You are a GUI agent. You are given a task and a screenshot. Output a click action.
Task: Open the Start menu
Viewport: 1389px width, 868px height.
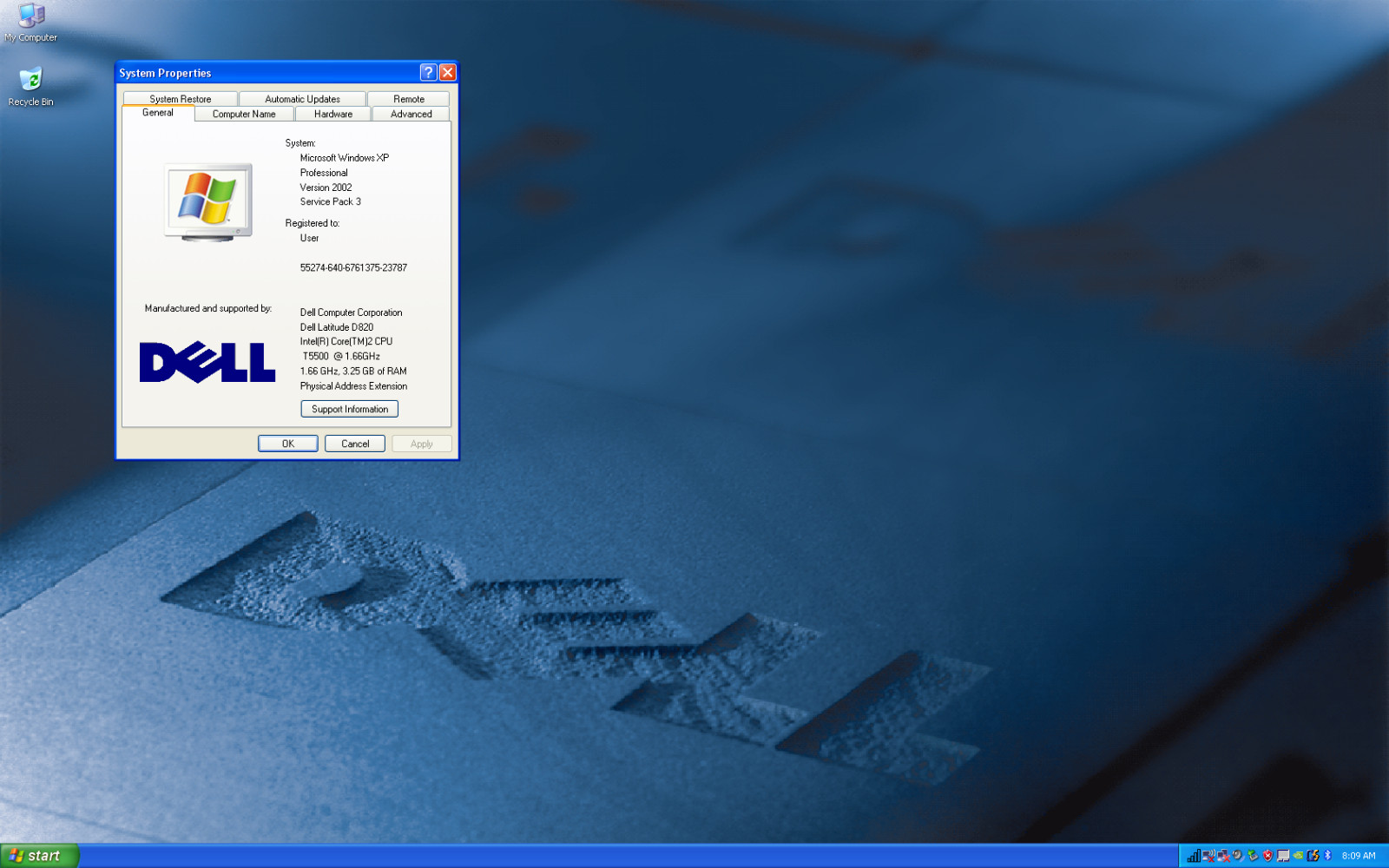pos(40,856)
